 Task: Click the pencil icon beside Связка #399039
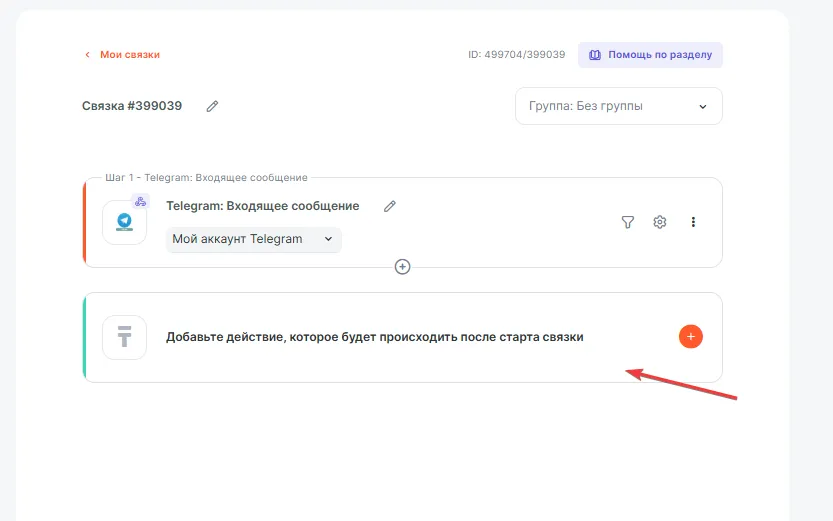click(212, 106)
